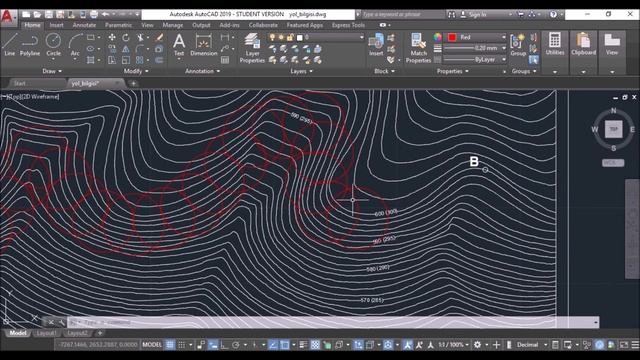Open the Layout1 tab
This screenshot has width=640, height=360.
pos(46,333)
